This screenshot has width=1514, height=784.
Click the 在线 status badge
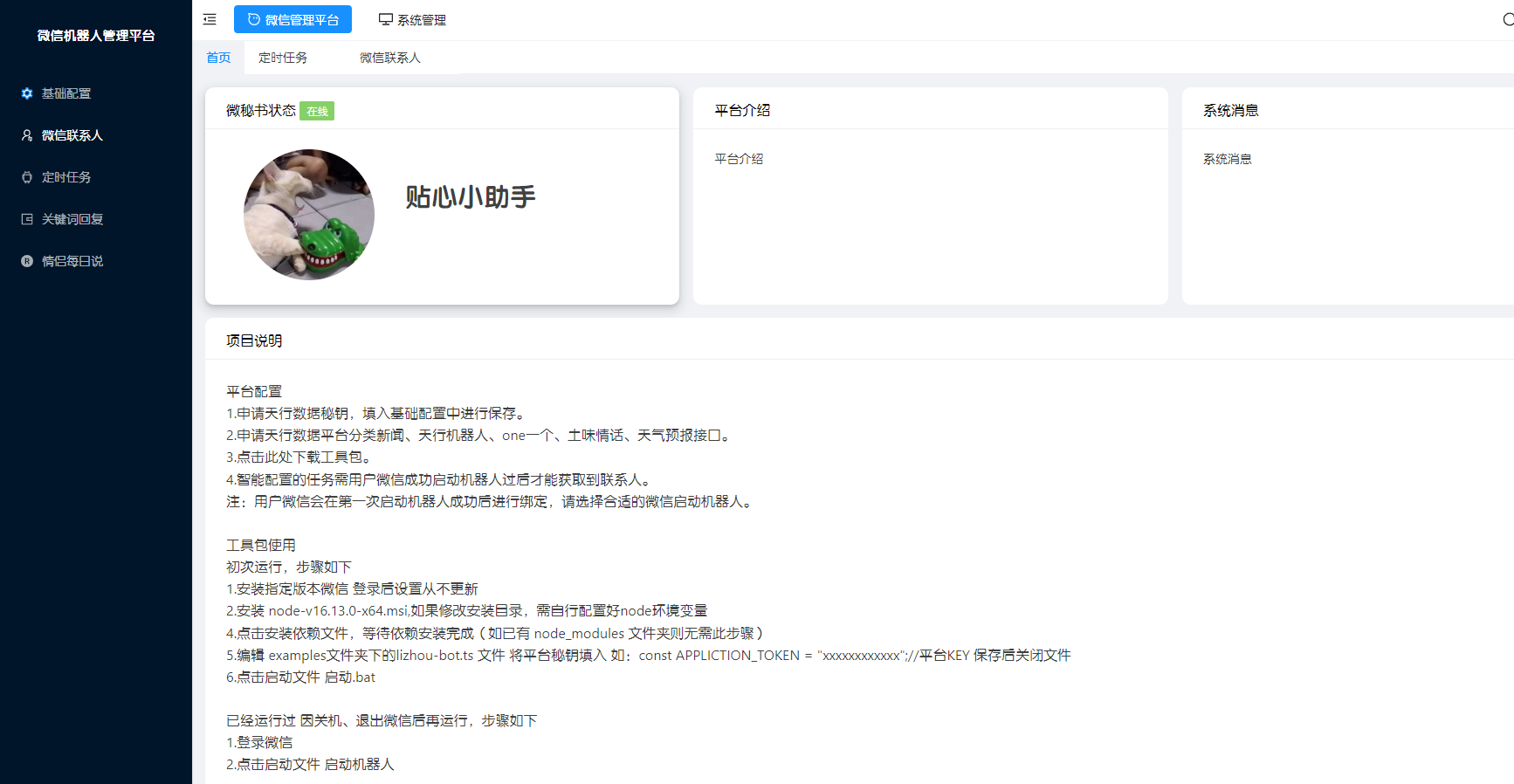[x=317, y=111]
